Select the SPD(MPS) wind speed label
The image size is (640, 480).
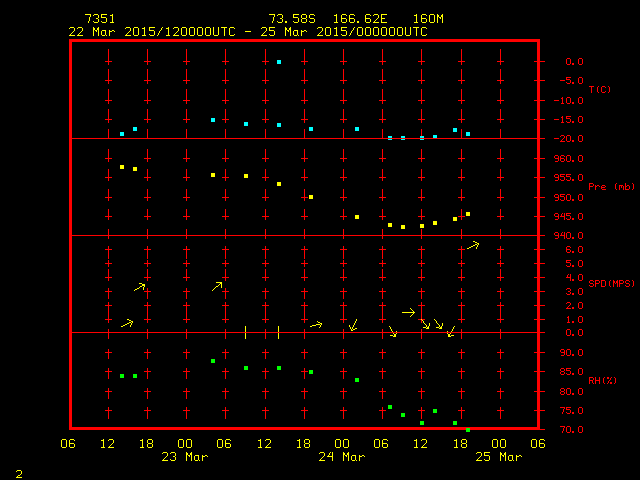611,284
